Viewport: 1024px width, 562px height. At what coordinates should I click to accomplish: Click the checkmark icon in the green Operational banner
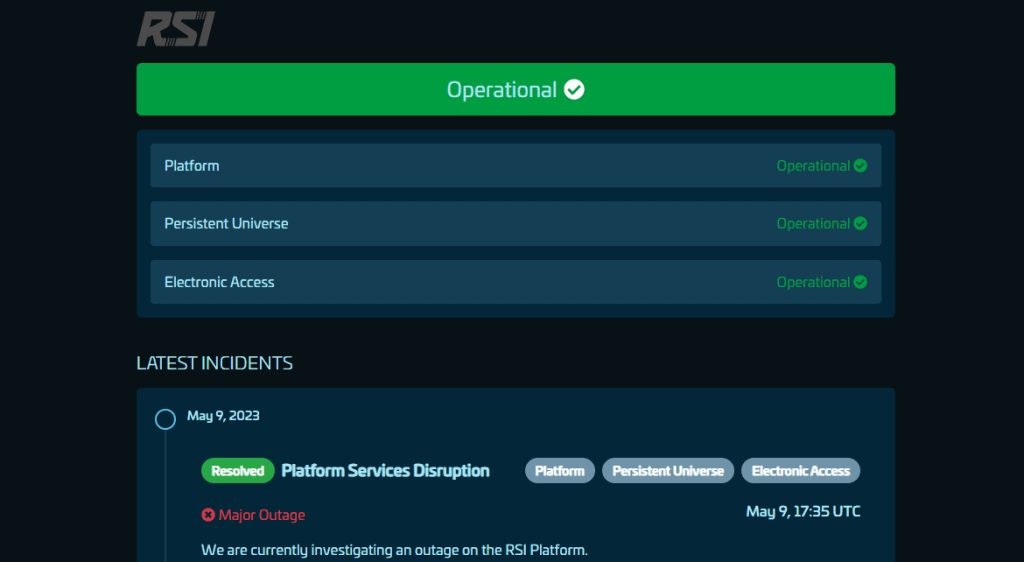pyautogui.click(x=574, y=90)
